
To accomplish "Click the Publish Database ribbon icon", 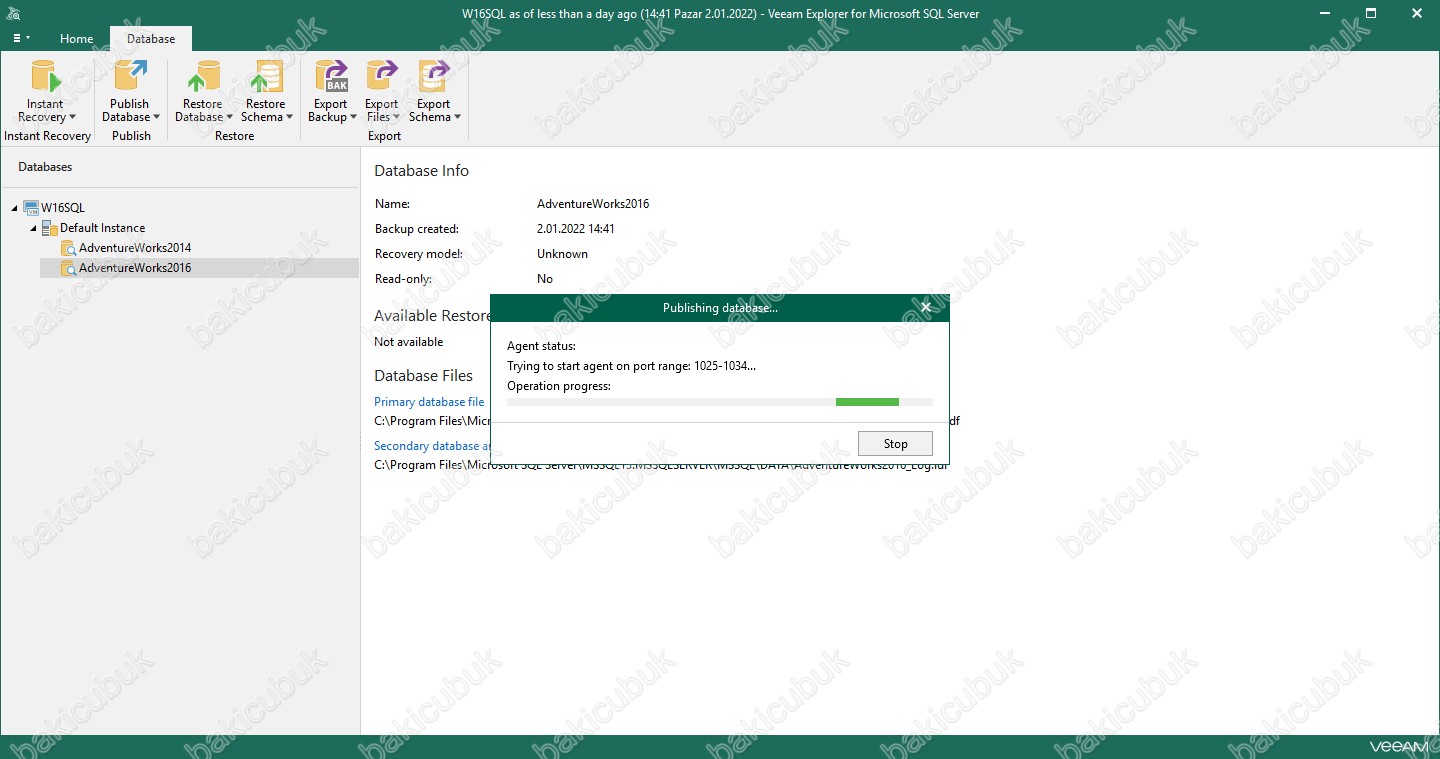I will click(130, 78).
